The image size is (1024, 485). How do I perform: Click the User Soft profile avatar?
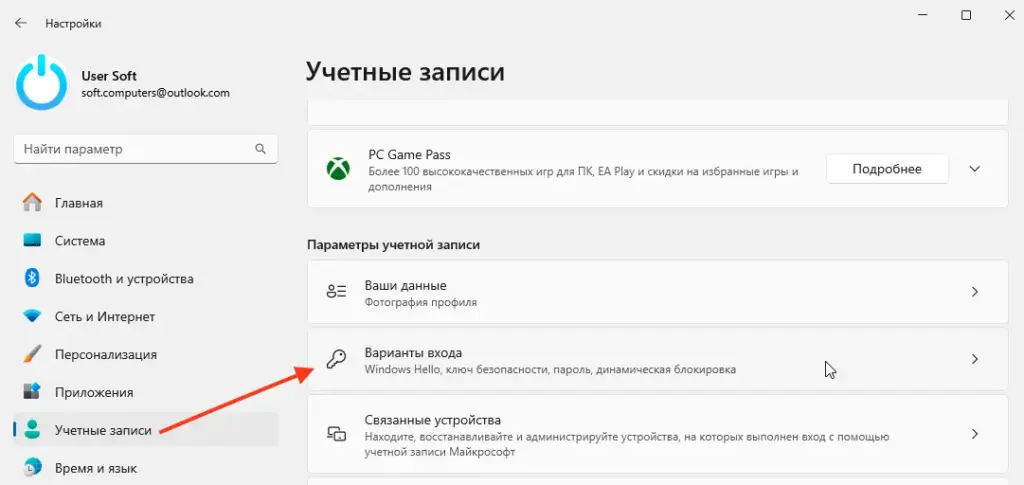point(41,83)
